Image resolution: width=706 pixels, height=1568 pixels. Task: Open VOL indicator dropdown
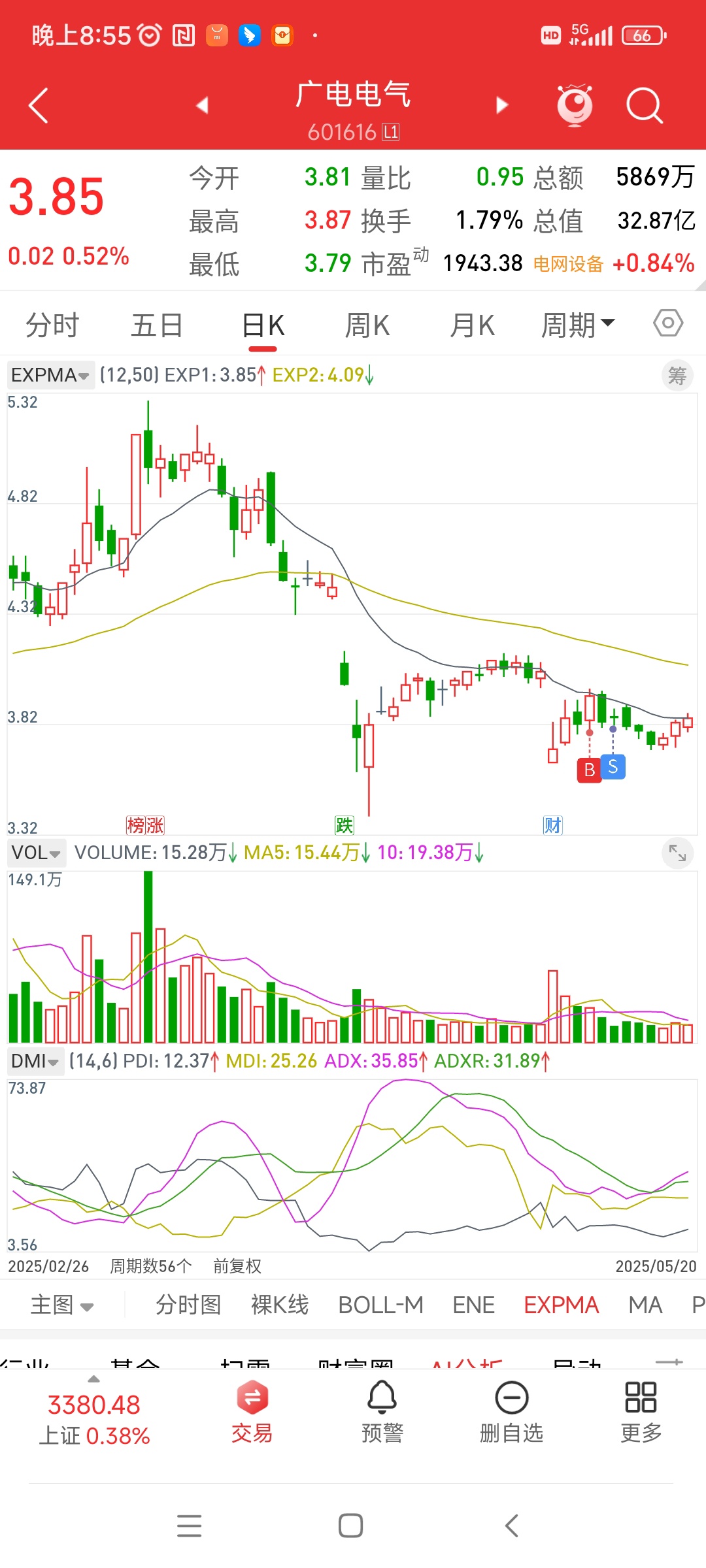coord(37,853)
